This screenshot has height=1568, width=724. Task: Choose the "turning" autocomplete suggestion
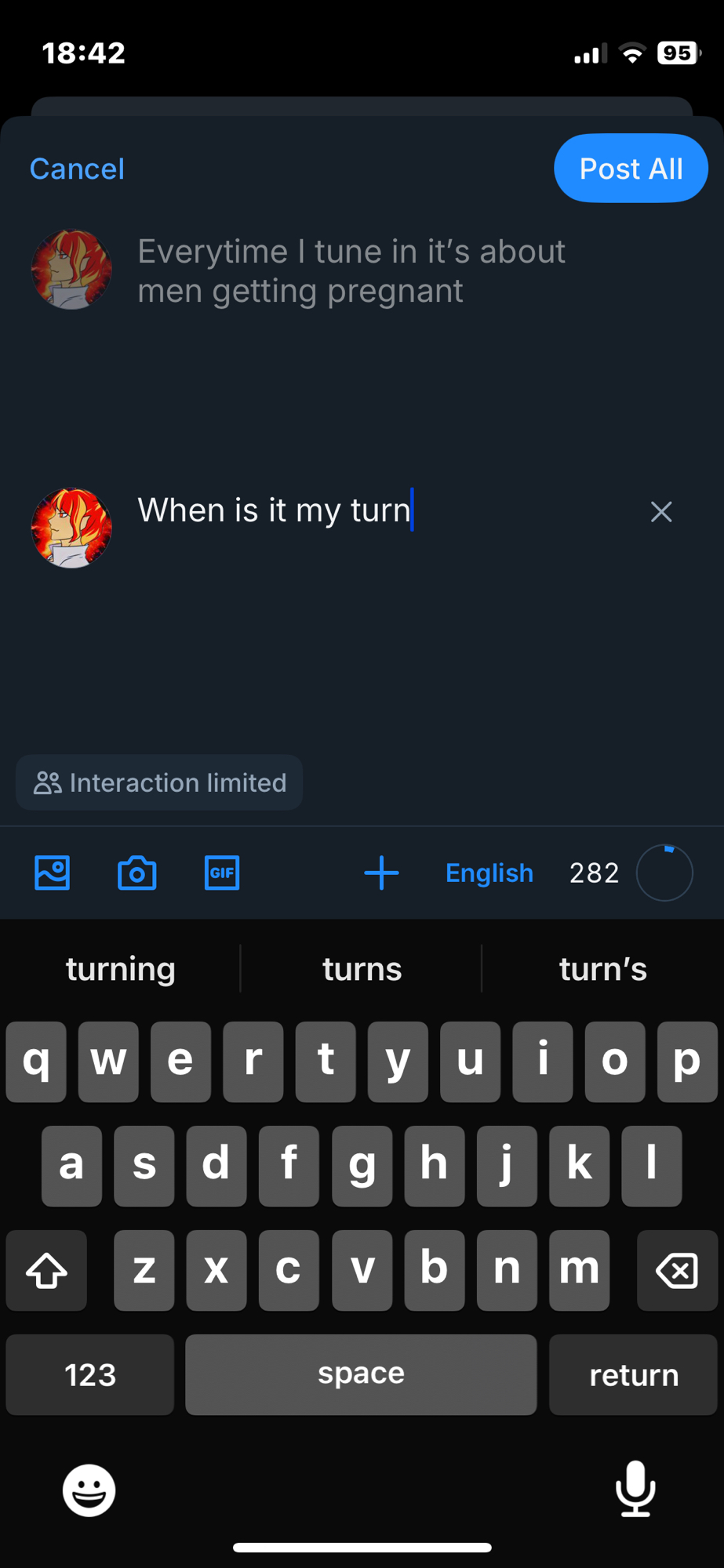click(121, 969)
